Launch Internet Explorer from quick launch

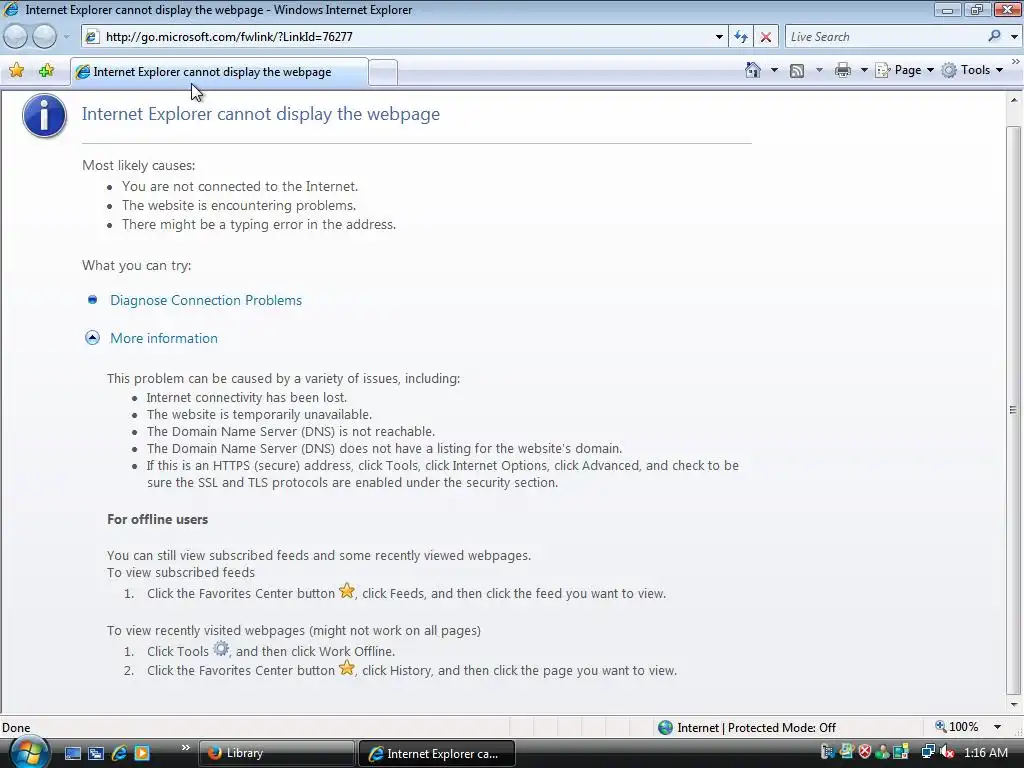(119, 753)
